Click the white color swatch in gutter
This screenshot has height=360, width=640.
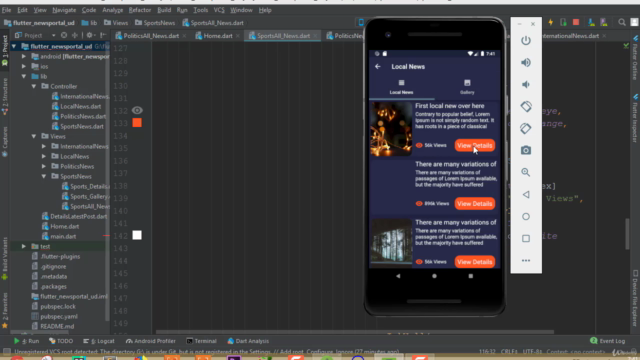pyautogui.click(x=137, y=235)
